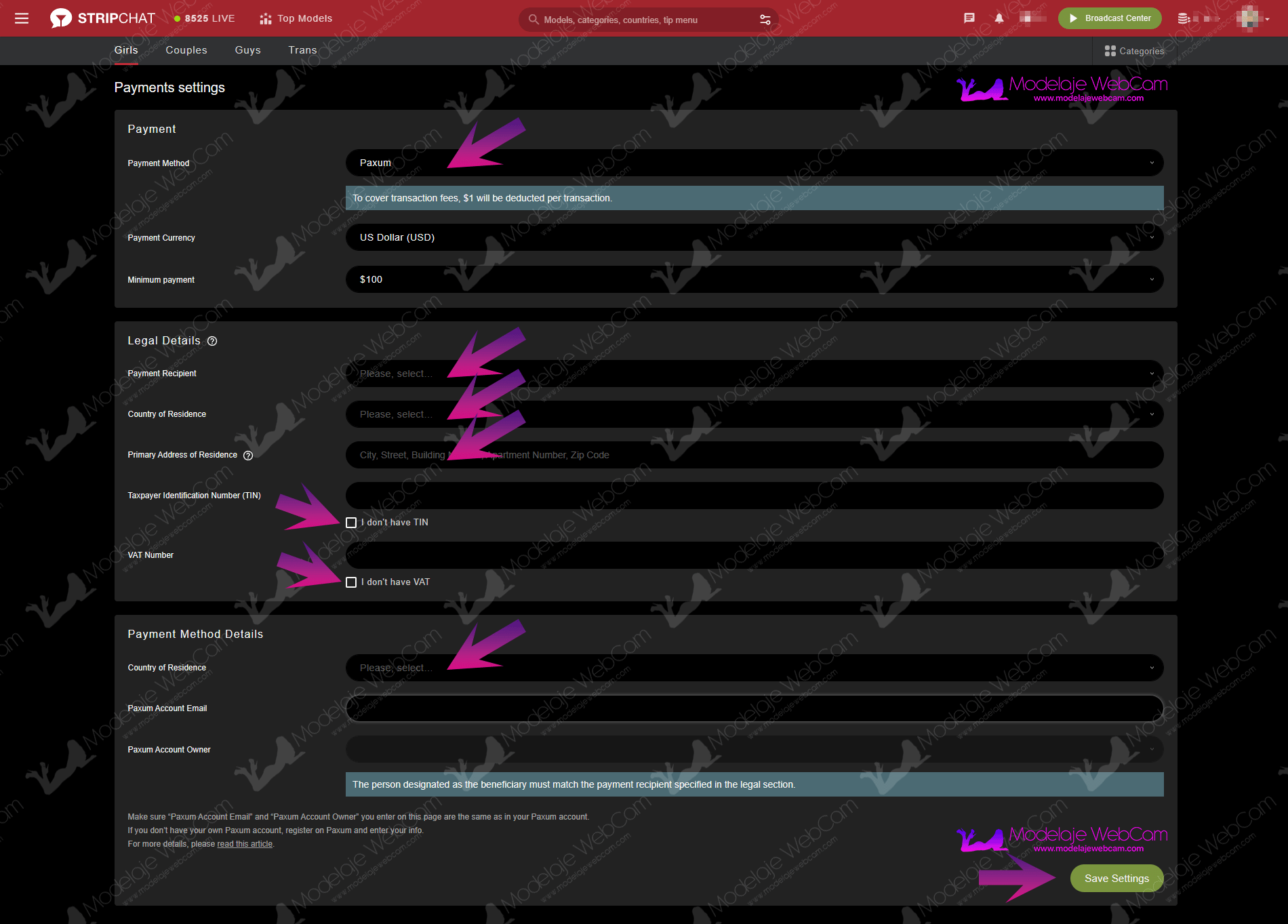The image size is (1288, 924).
Task: Click the Save Settings button
Action: point(1116,879)
